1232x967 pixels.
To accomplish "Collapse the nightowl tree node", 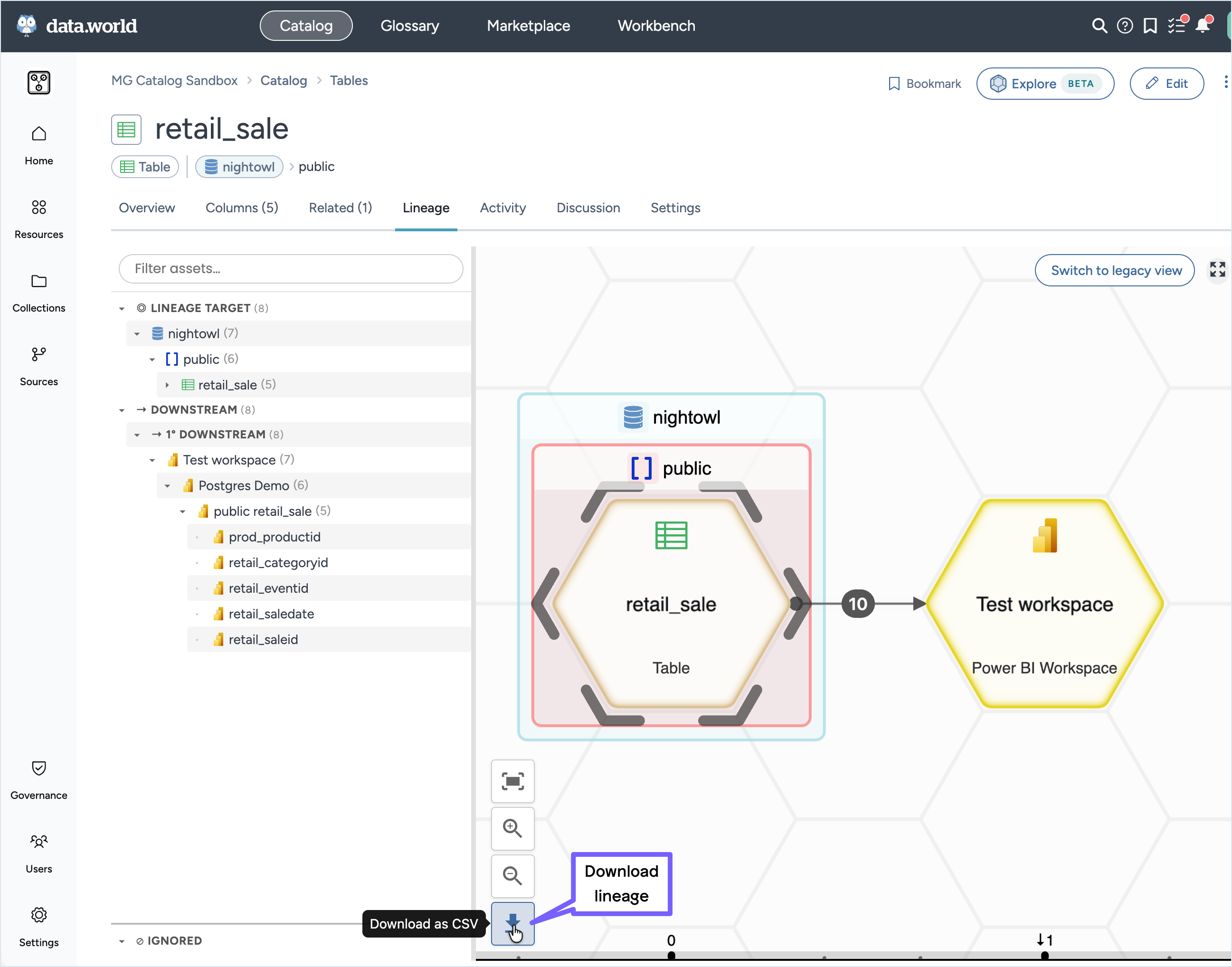I will (137, 334).
